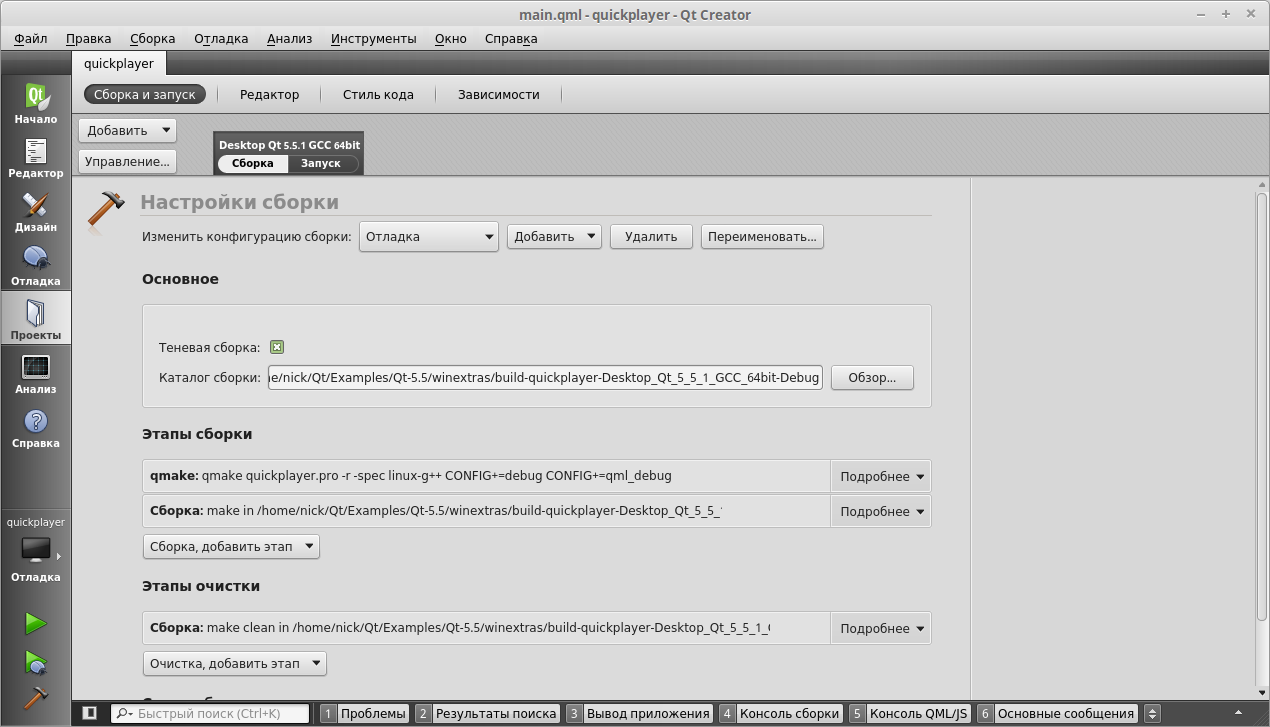Expand qmake step Подробнее details
1270x727 pixels.
tap(881, 476)
